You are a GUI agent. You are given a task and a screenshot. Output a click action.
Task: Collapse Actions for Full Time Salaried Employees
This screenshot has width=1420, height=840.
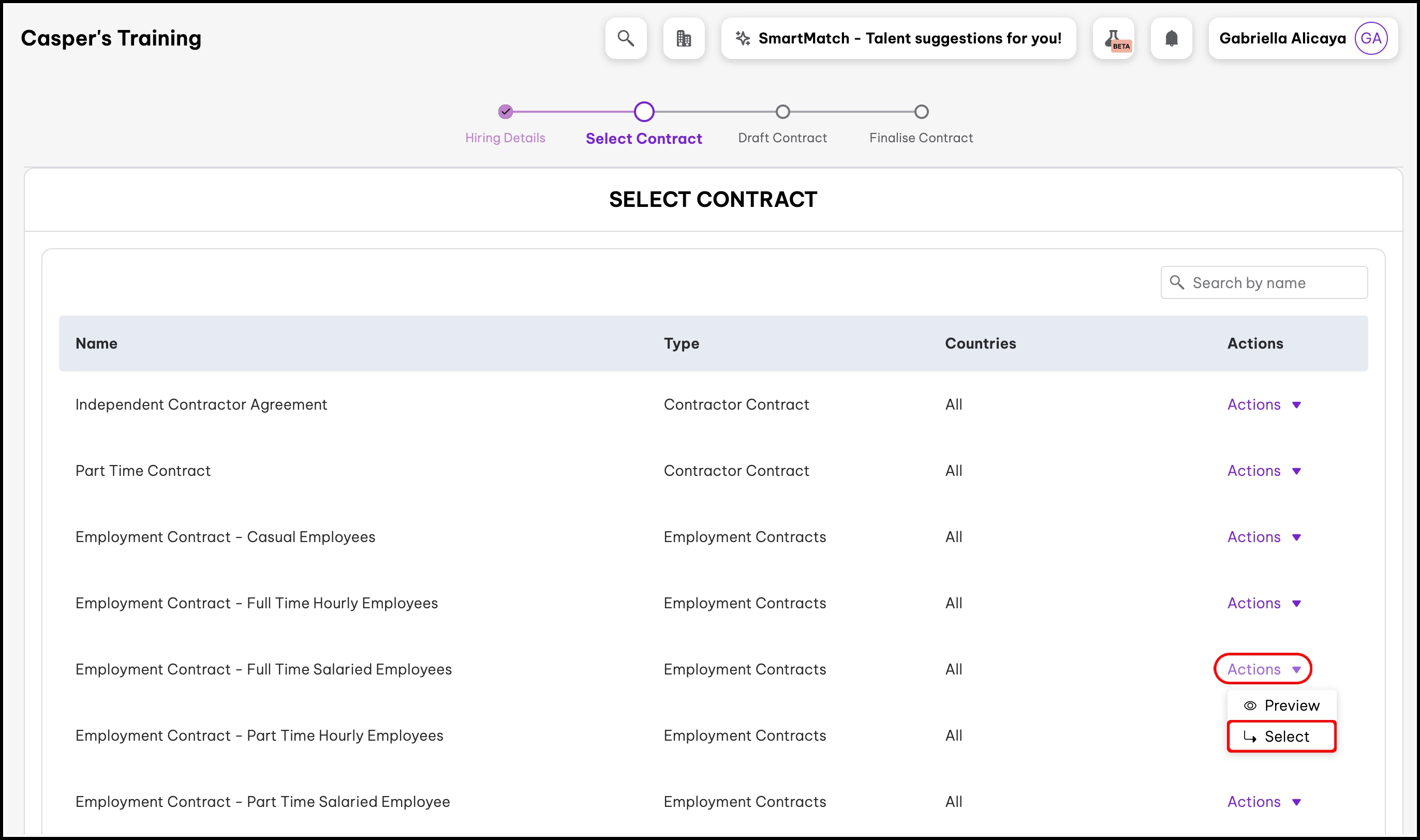pyautogui.click(x=1263, y=669)
